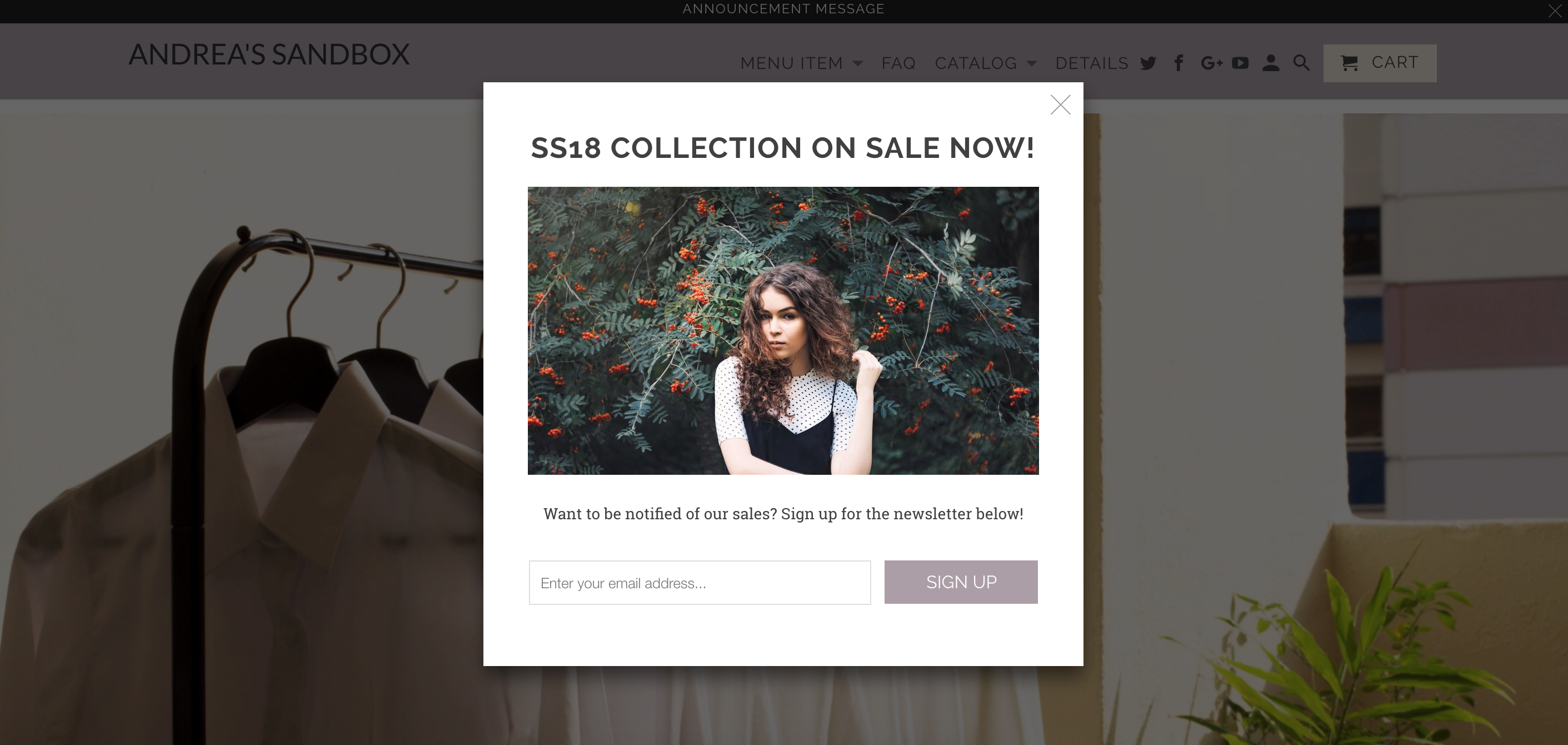Open the YouTube channel icon
Screen dimensions: 1568x745
pos(1241,63)
